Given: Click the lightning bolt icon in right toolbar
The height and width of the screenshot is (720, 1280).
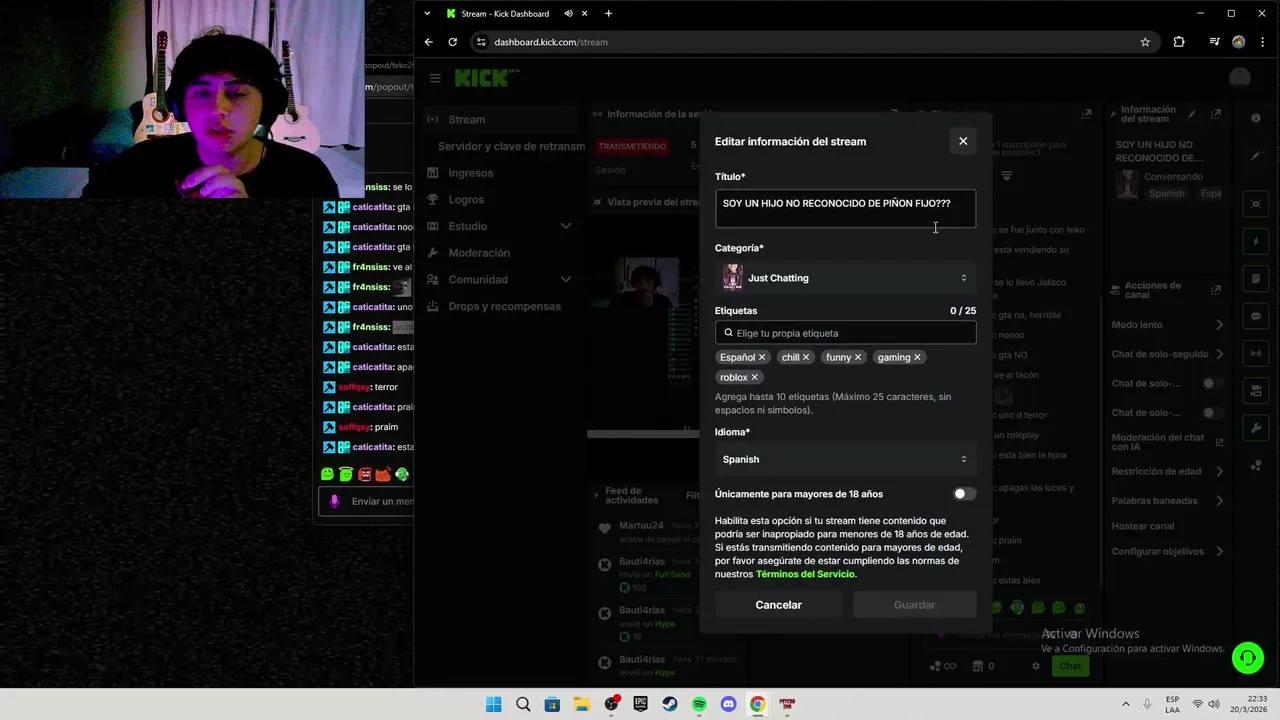Looking at the screenshot, I should click(1256, 242).
